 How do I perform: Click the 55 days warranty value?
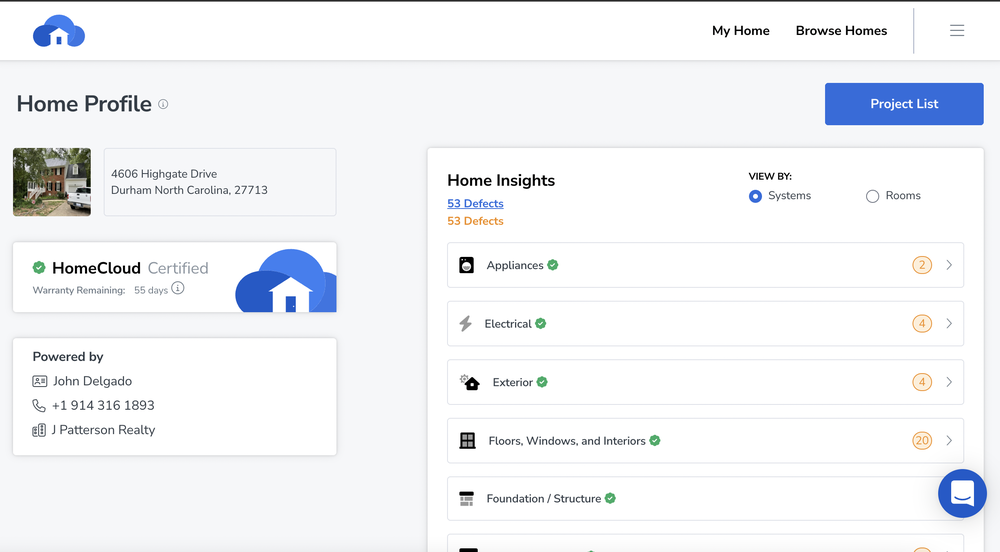(151, 290)
